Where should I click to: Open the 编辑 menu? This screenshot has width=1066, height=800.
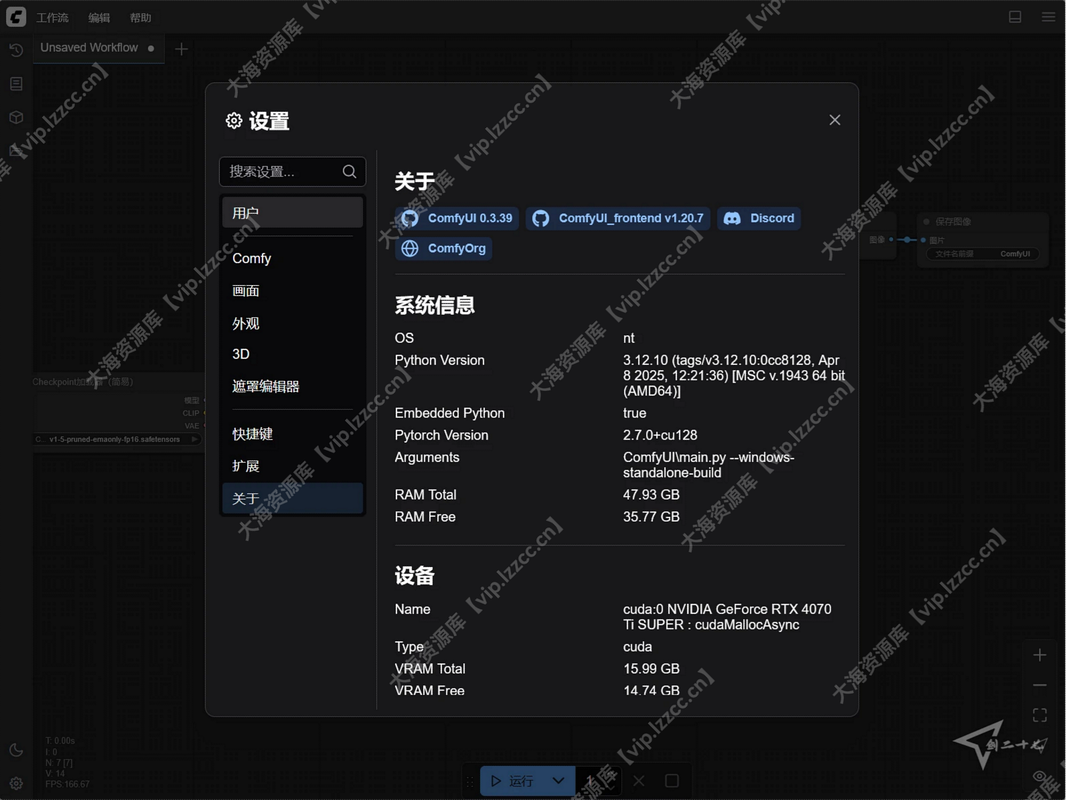coord(99,18)
